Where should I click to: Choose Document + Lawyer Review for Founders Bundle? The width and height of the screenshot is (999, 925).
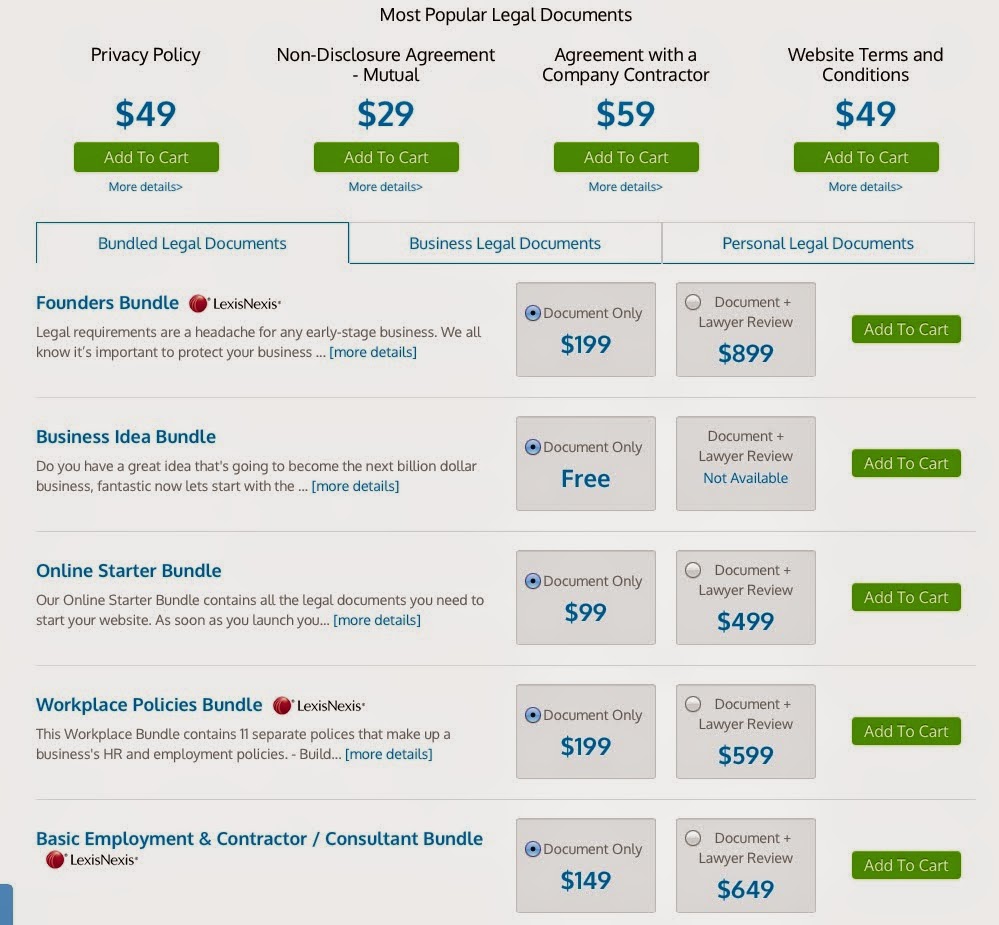pos(693,302)
